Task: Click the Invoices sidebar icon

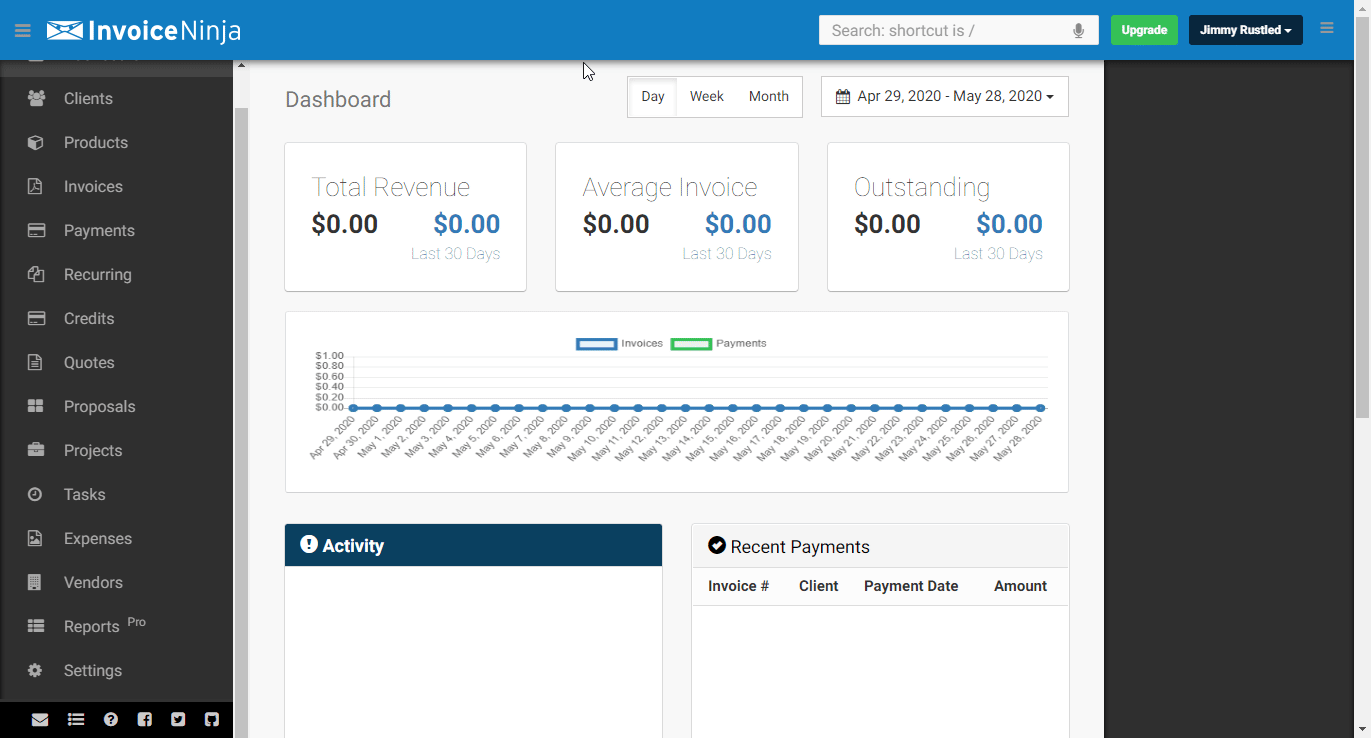Action: (x=34, y=186)
